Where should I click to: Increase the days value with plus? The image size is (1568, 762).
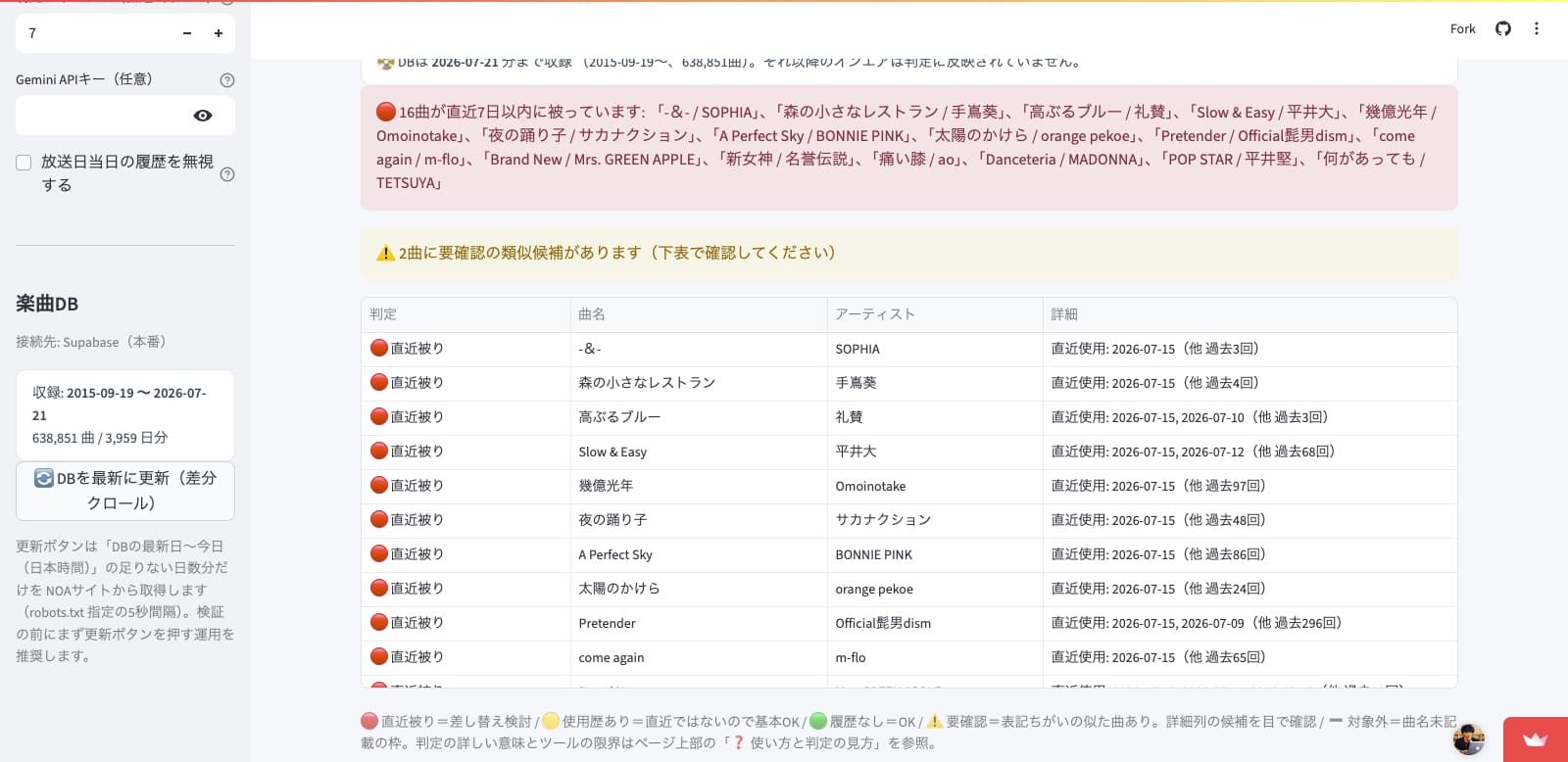(219, 33)
